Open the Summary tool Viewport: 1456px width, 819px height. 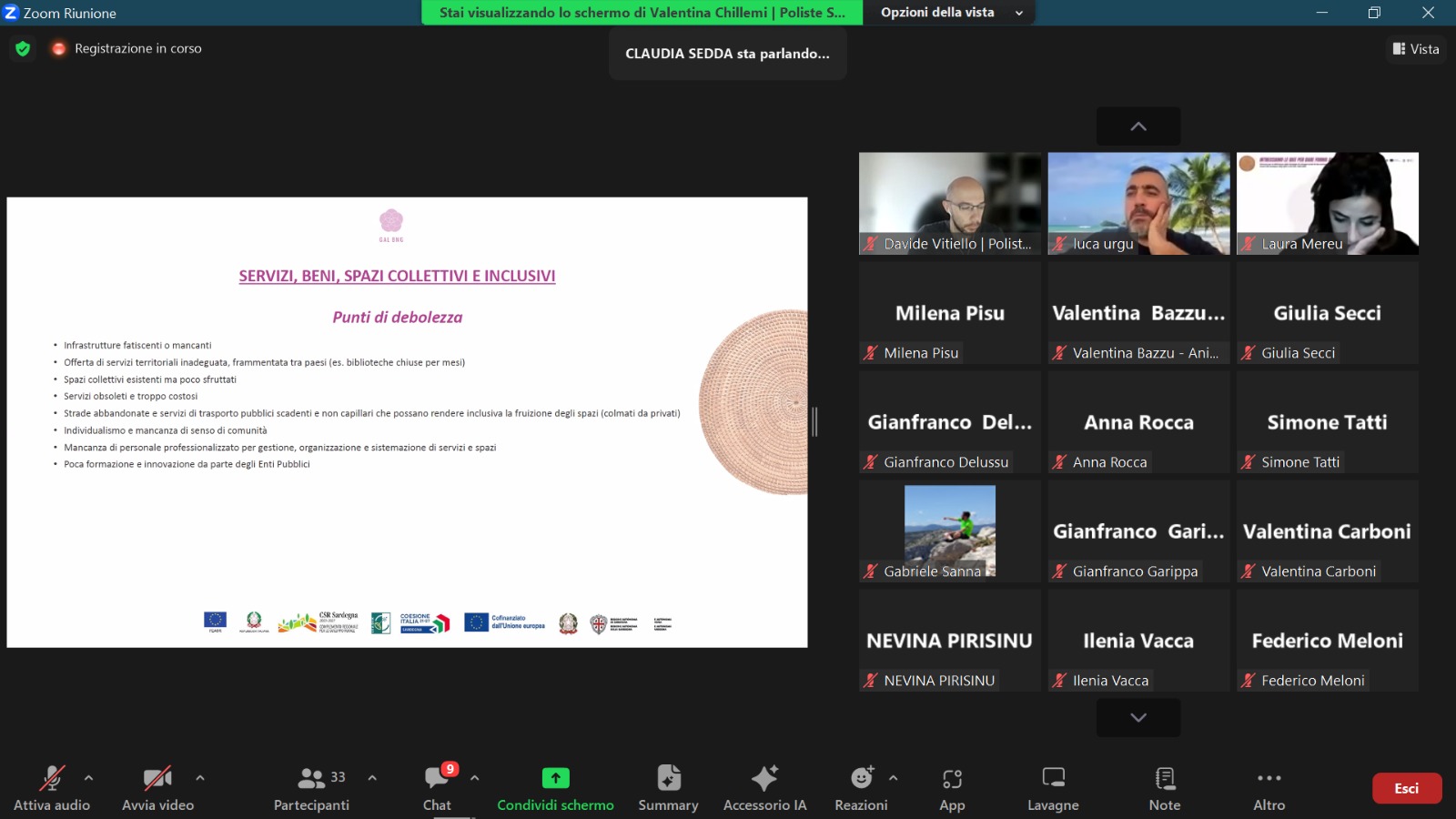point(668,788)
